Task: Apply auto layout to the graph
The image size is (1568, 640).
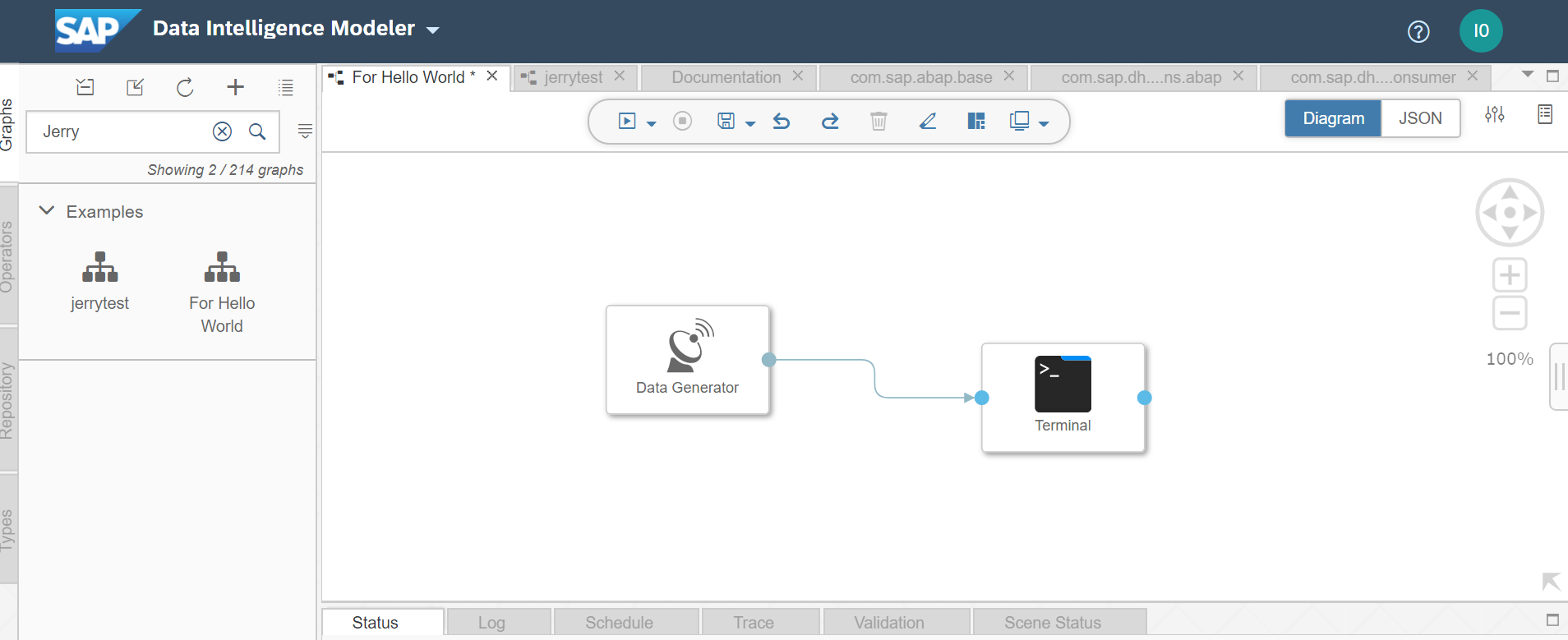Action: click(976, 122)
